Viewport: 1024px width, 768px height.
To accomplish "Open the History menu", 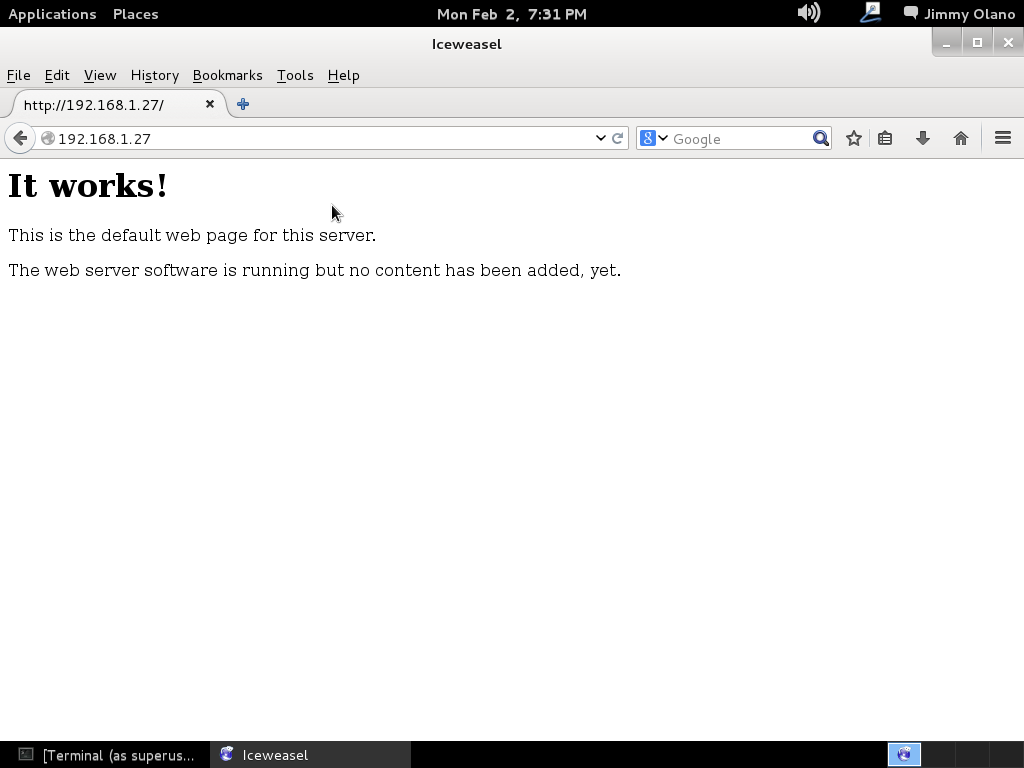I will point(154,75).
